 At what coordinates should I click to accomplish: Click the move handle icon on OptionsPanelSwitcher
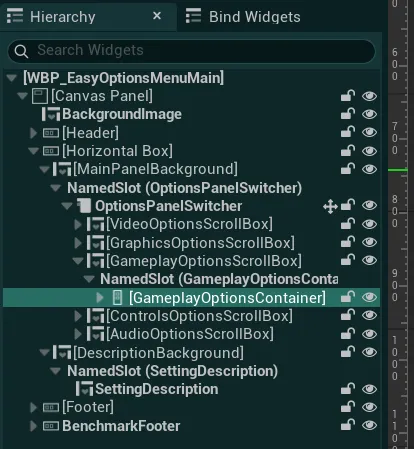pos(330,206)
